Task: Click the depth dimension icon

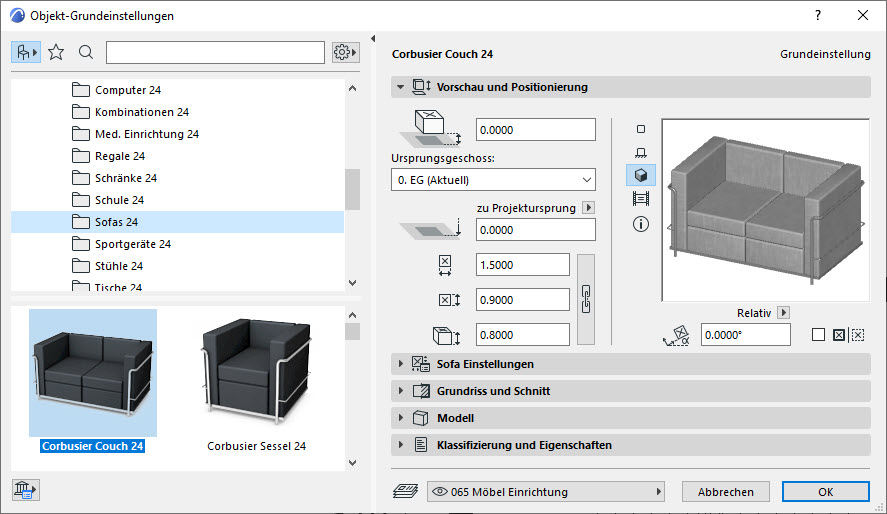Action: tap(450, 300)
